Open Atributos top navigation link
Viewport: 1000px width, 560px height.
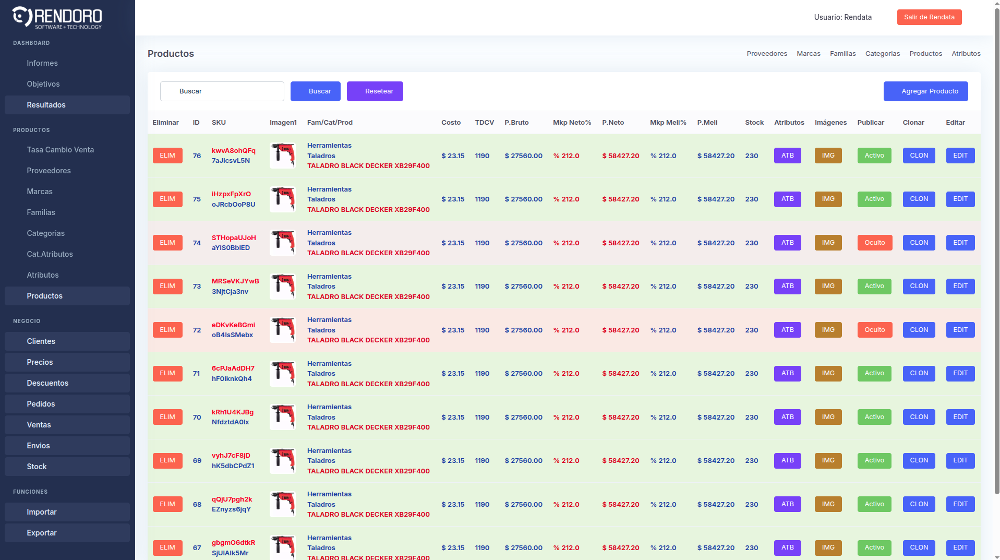[966, 54]
